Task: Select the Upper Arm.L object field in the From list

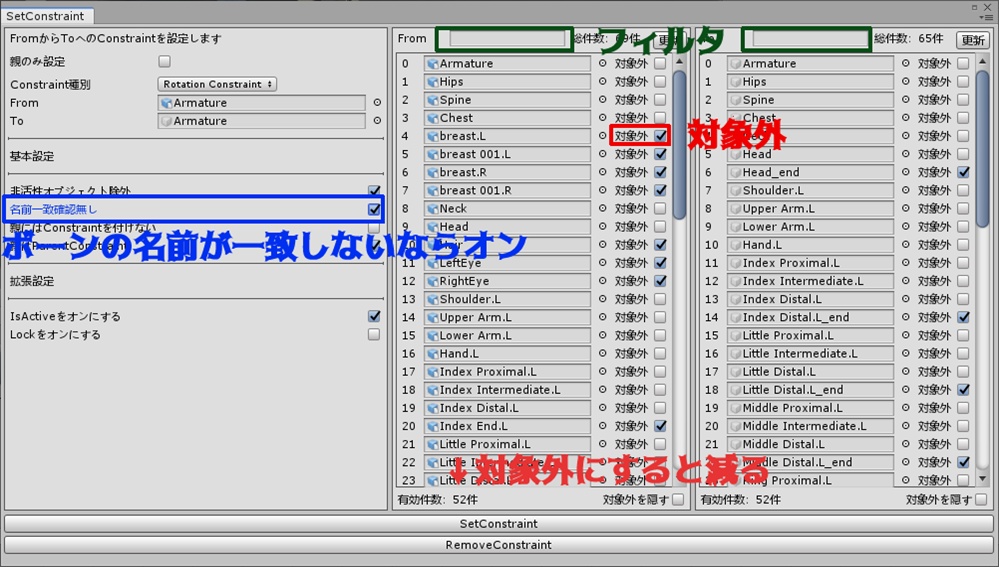Action: pyautogui.click(x=507, y=317)
